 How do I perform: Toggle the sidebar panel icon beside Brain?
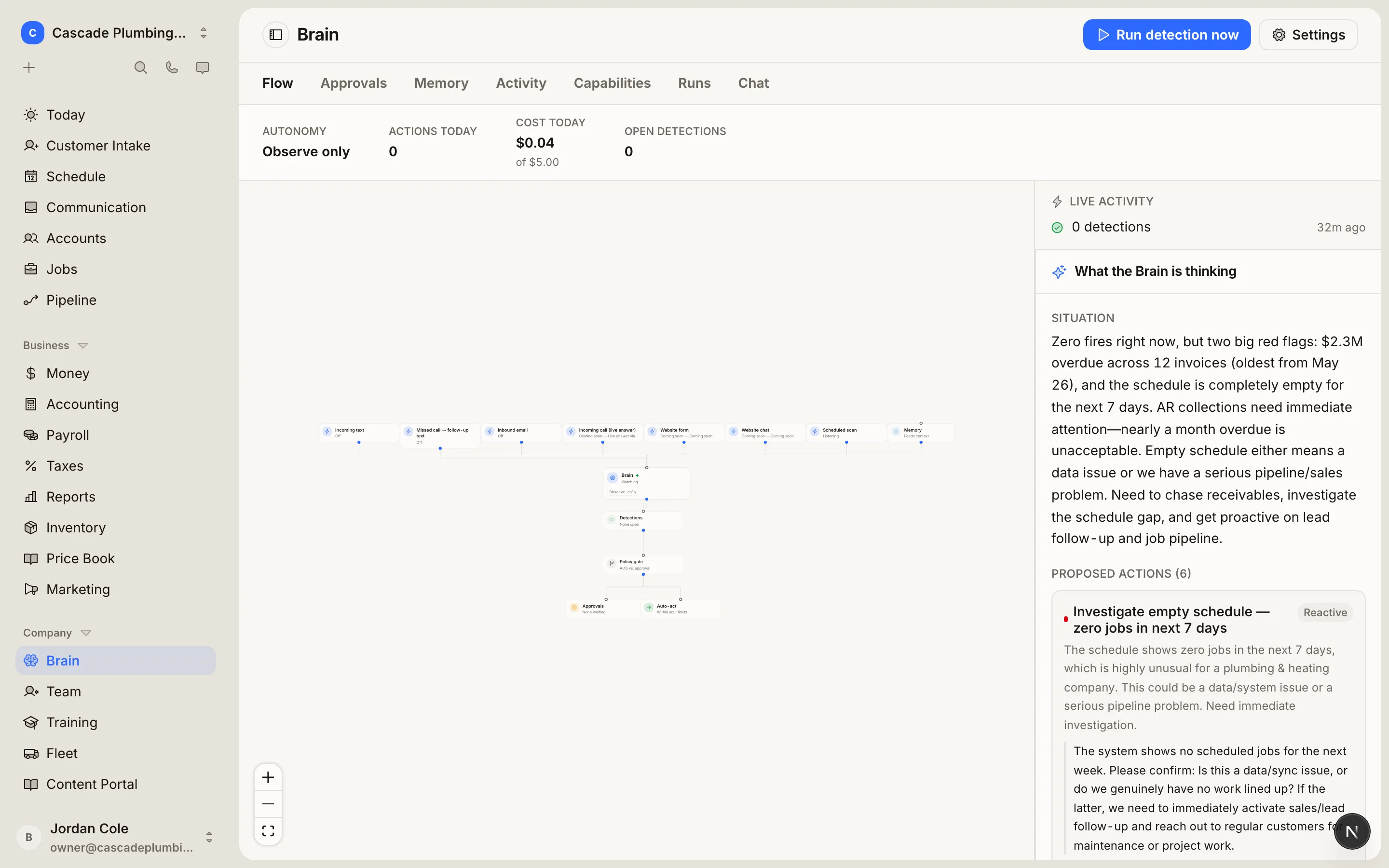point(275,34)
